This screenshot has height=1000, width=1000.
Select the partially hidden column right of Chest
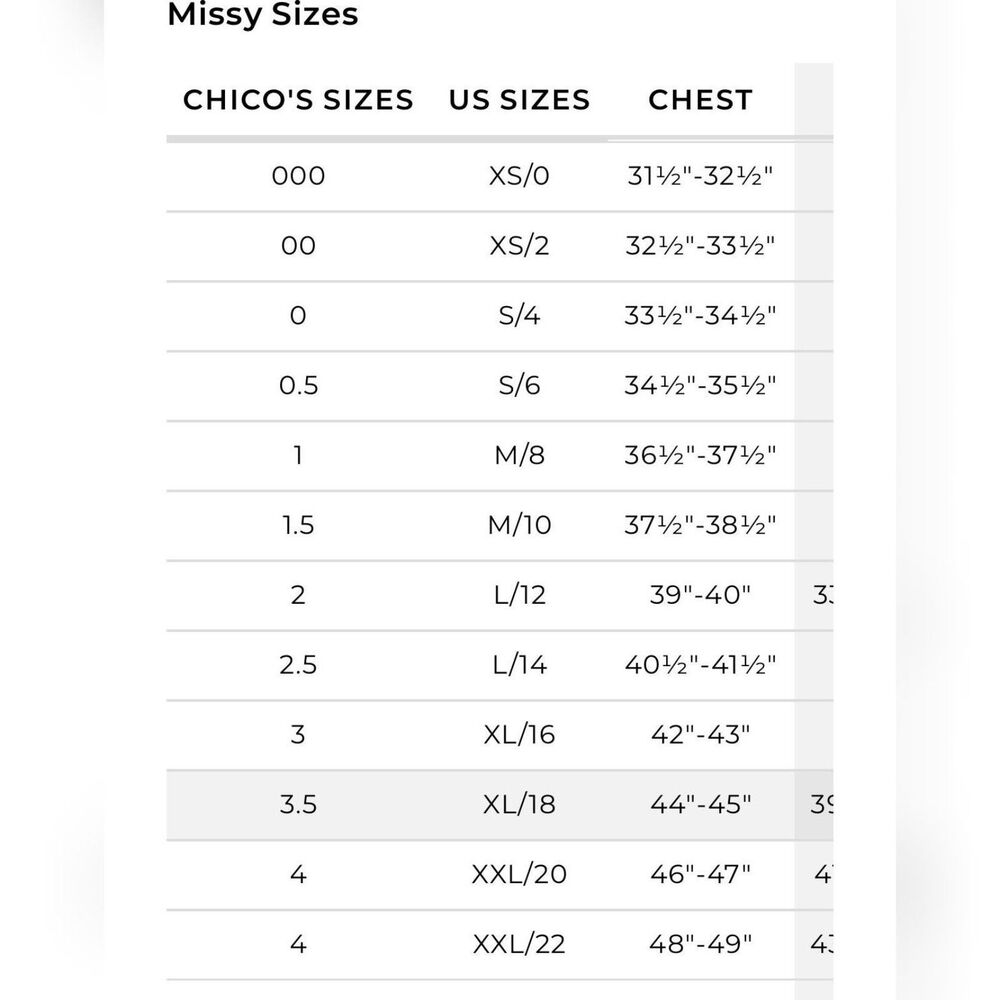click(814, 531)
